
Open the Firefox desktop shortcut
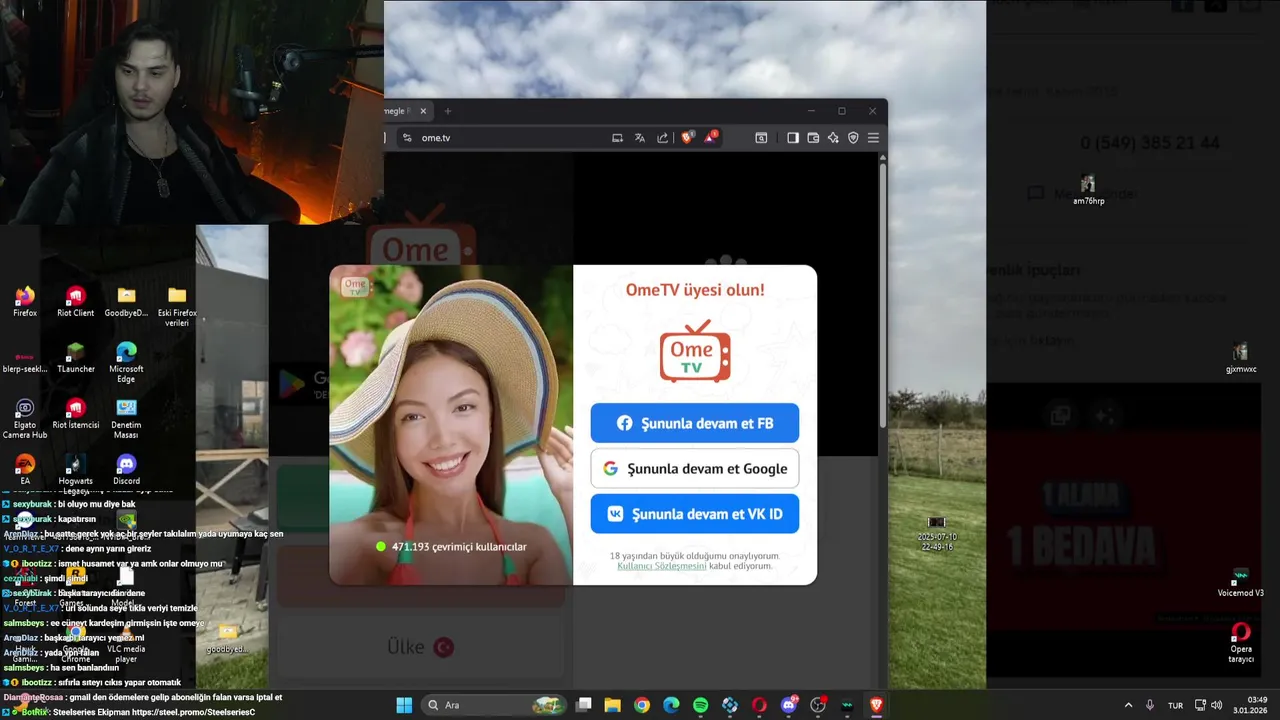click(25, 302)
